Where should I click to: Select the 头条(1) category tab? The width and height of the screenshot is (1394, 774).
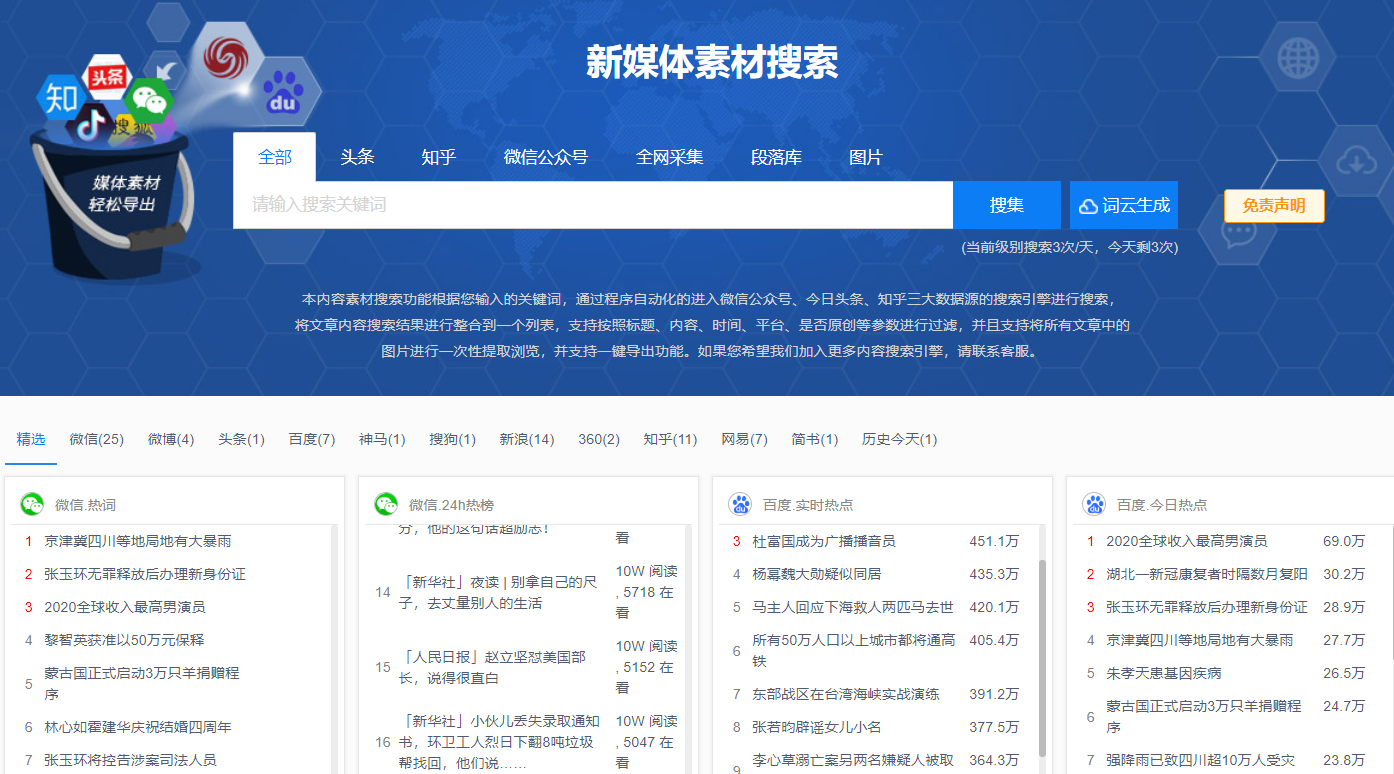(x=242, y=439)
